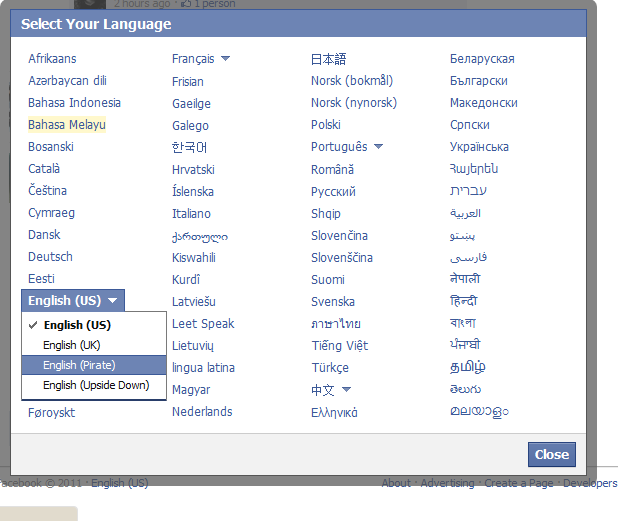The height and width of the screenshot is (521, 618).
Task: Select Eesti language
Action: [x=41, y=279]
